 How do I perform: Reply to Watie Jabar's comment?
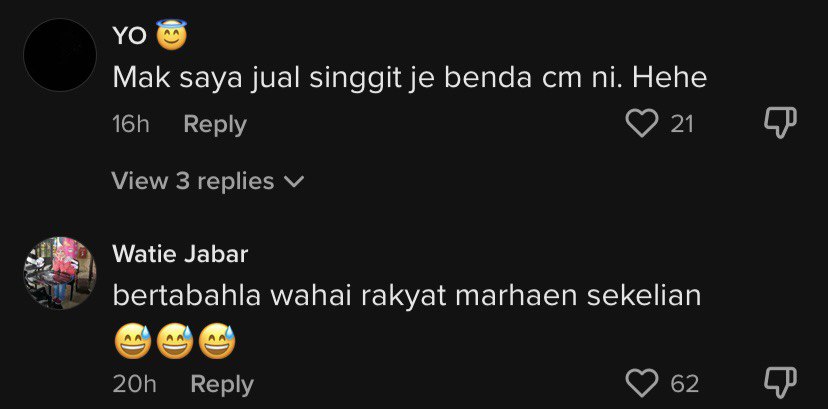[222, 384]
